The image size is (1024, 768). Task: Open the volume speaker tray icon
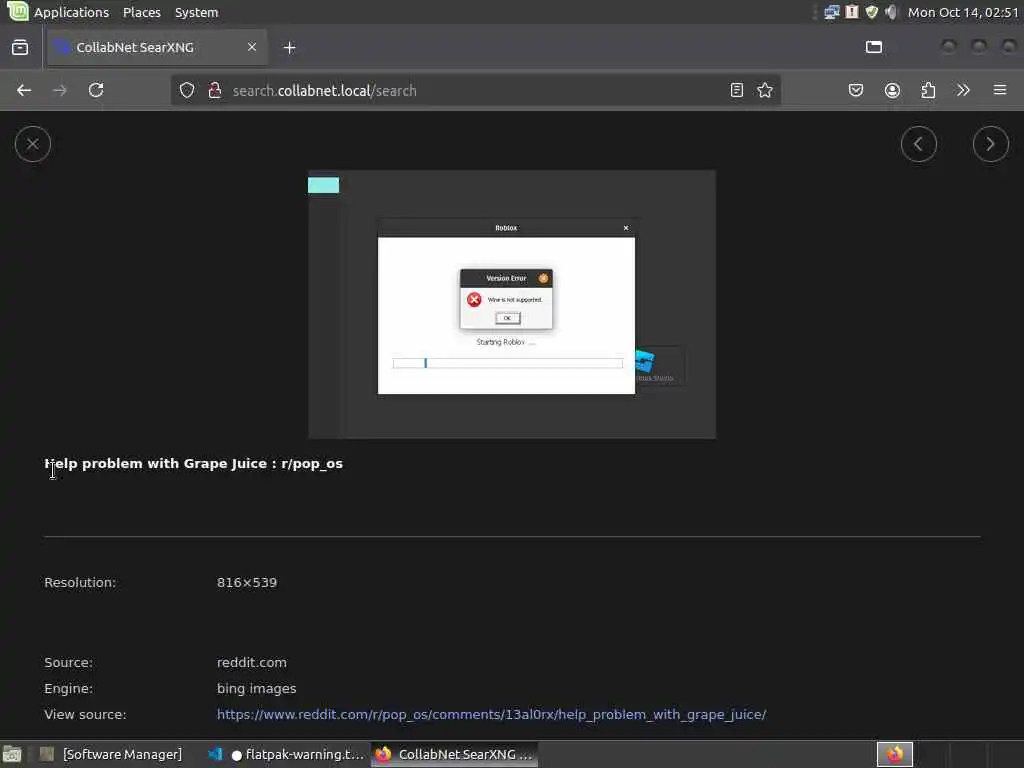click(891, 12)
